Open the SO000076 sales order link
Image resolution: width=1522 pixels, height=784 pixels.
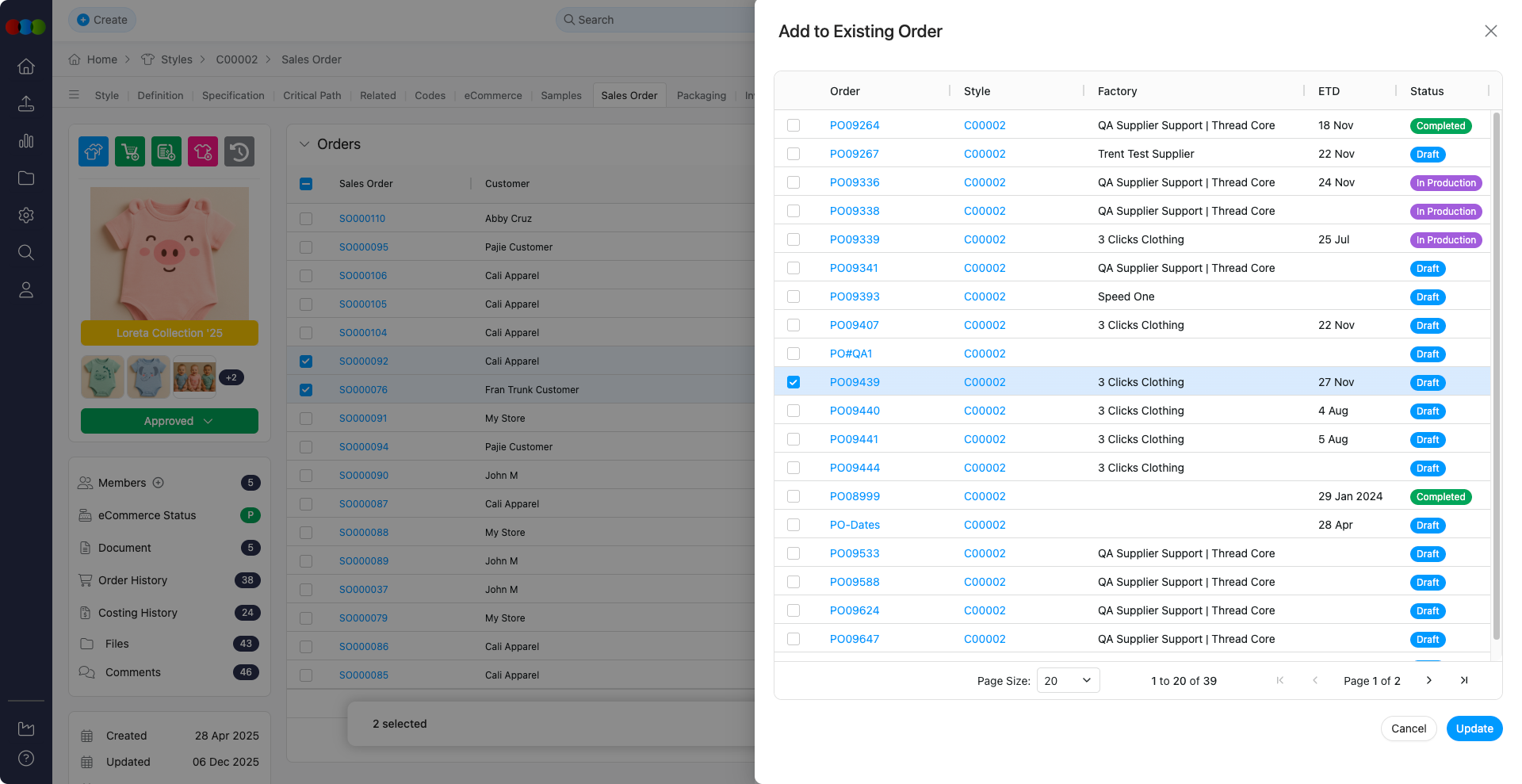[x=363, y=389]
